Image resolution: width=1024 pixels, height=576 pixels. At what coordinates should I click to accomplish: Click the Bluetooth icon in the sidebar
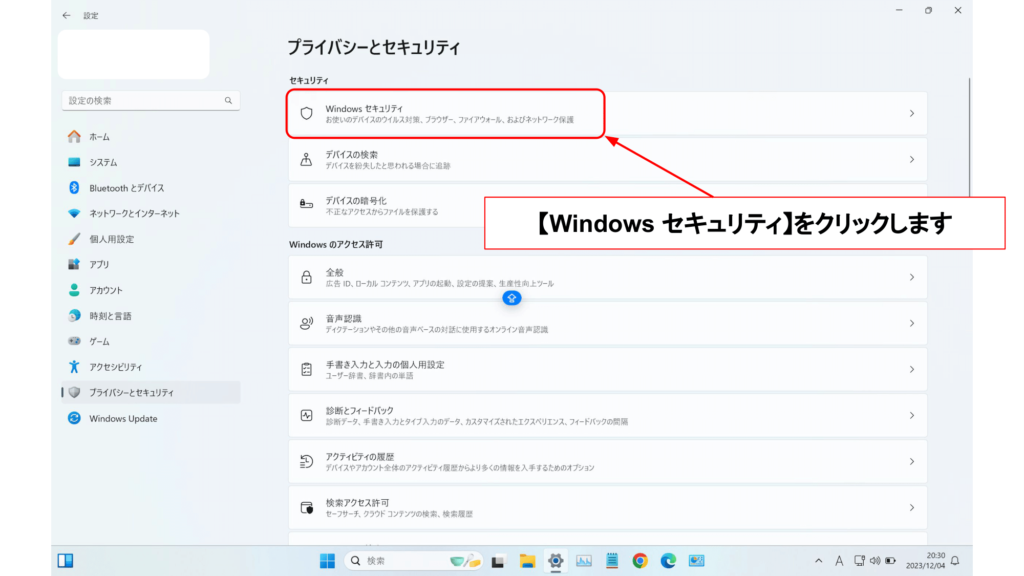click(x=74, y=188)
